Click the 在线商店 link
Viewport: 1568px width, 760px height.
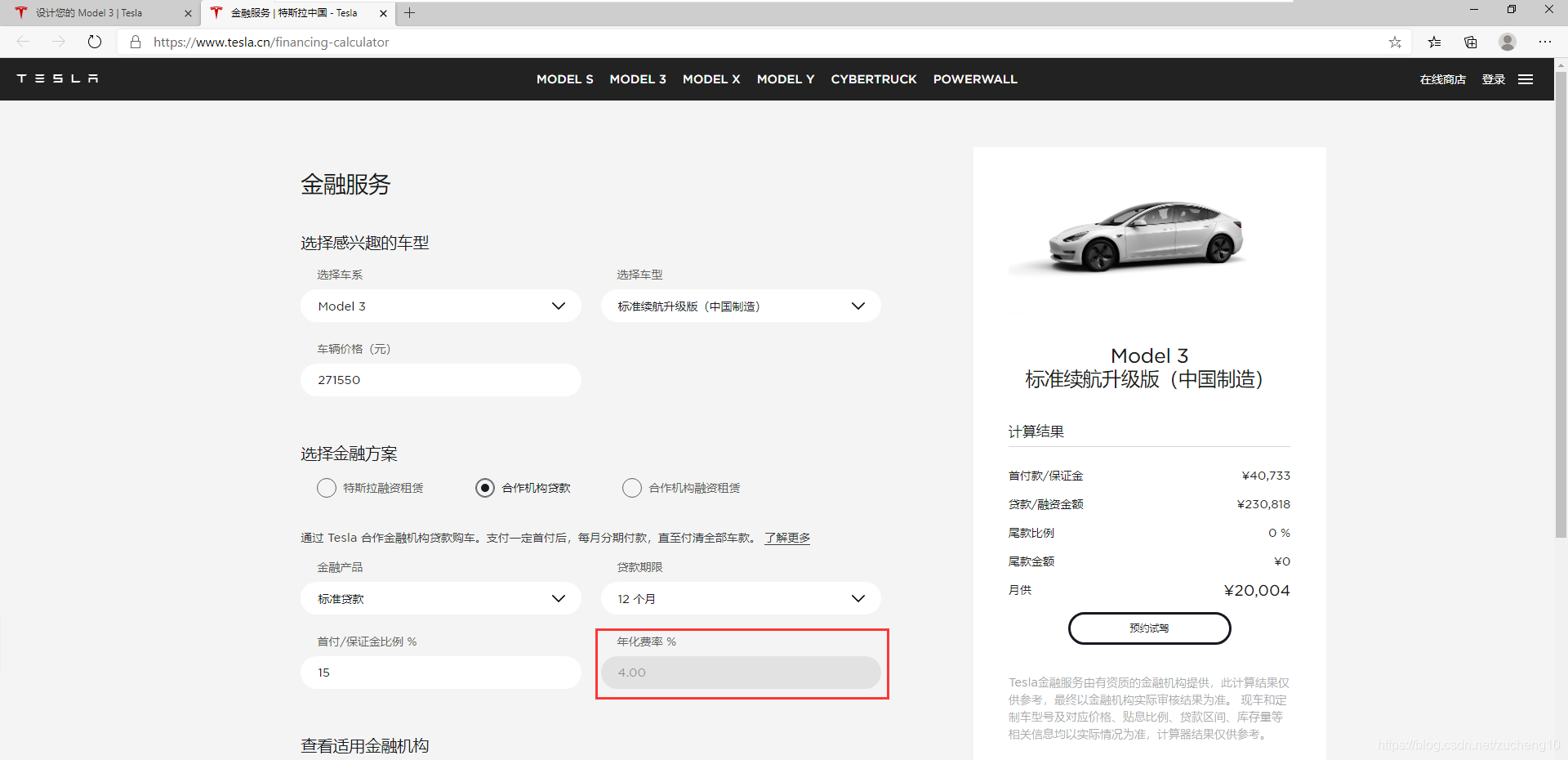tap(1442, 79)
